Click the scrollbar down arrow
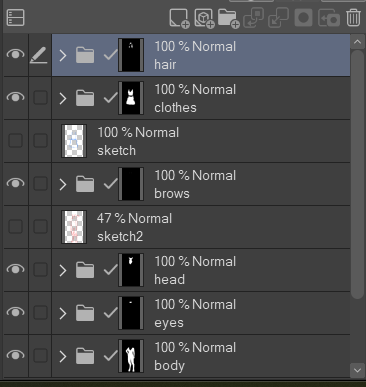Screen dimensions: 366x387 click(x=357, y=370)
